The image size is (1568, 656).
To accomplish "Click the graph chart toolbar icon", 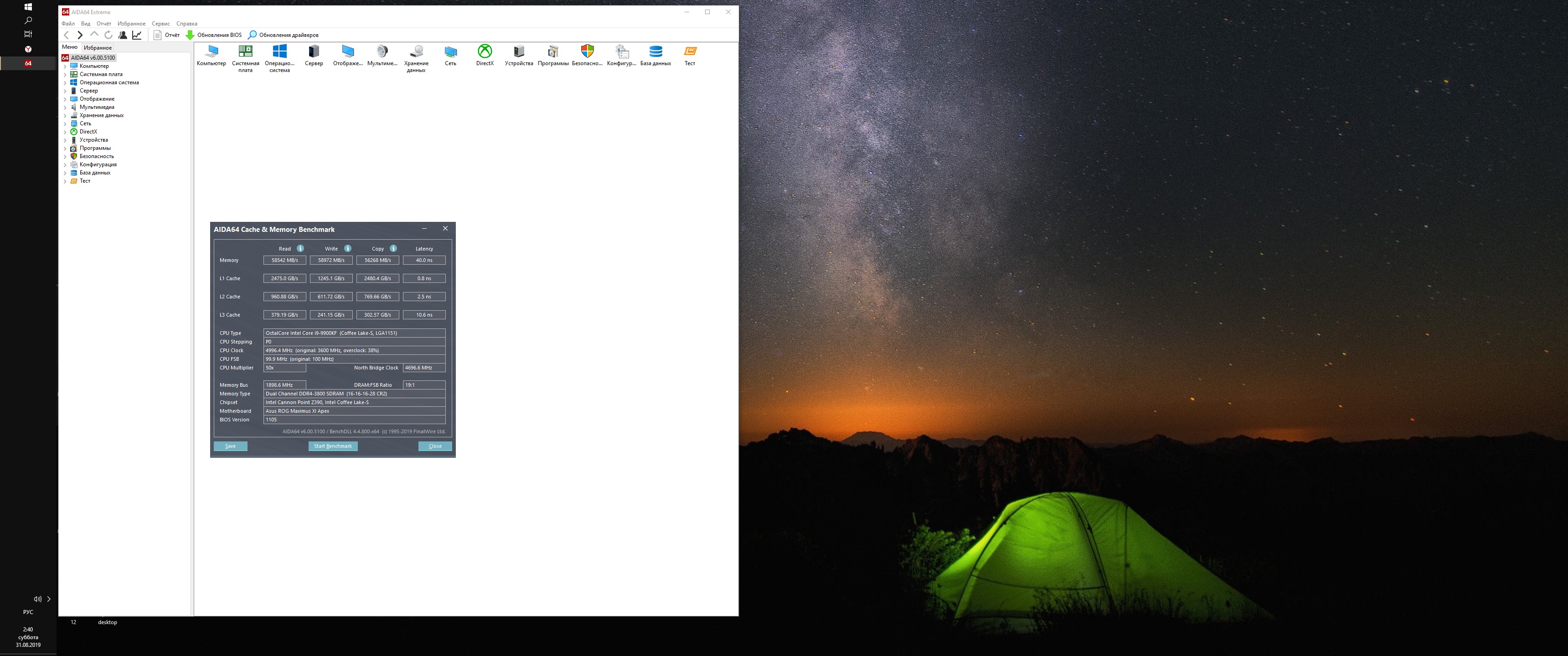I will point(137,35).
